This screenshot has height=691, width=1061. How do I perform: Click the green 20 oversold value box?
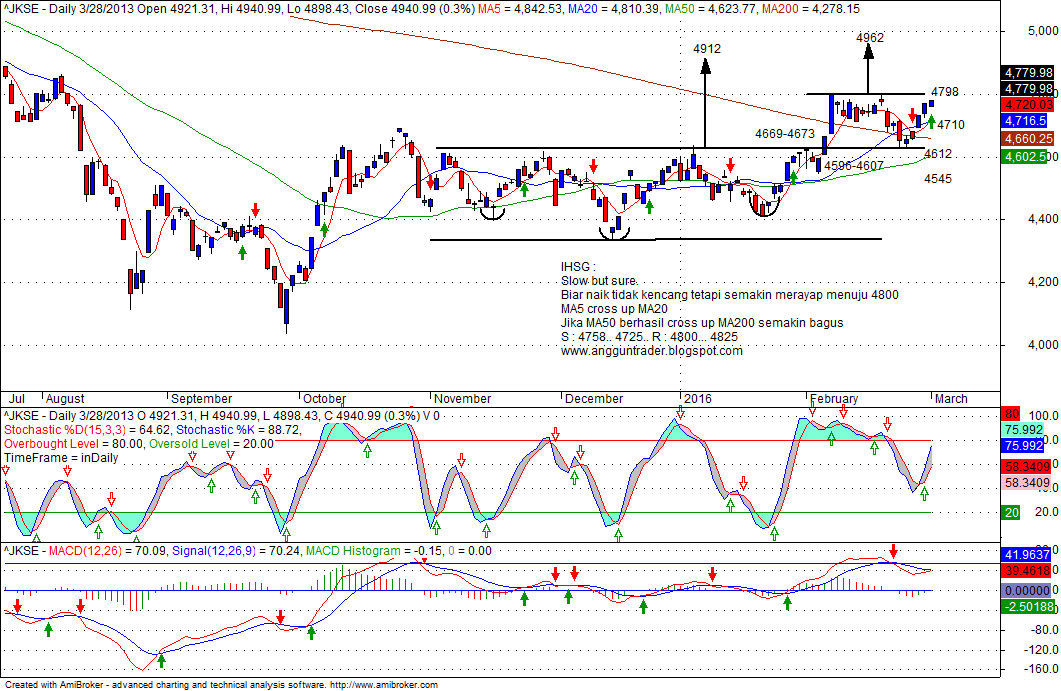click(x=1011, y=512)
